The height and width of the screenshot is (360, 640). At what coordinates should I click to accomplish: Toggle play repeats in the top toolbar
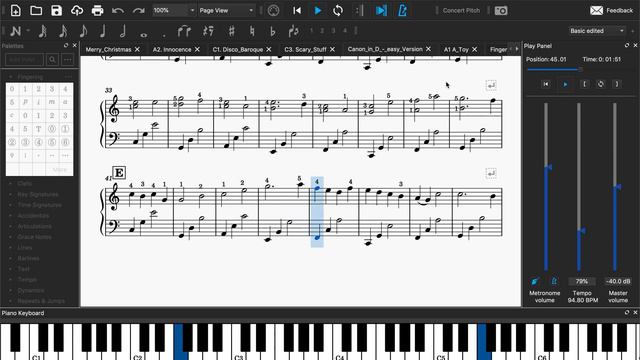(x=358, y=10)
